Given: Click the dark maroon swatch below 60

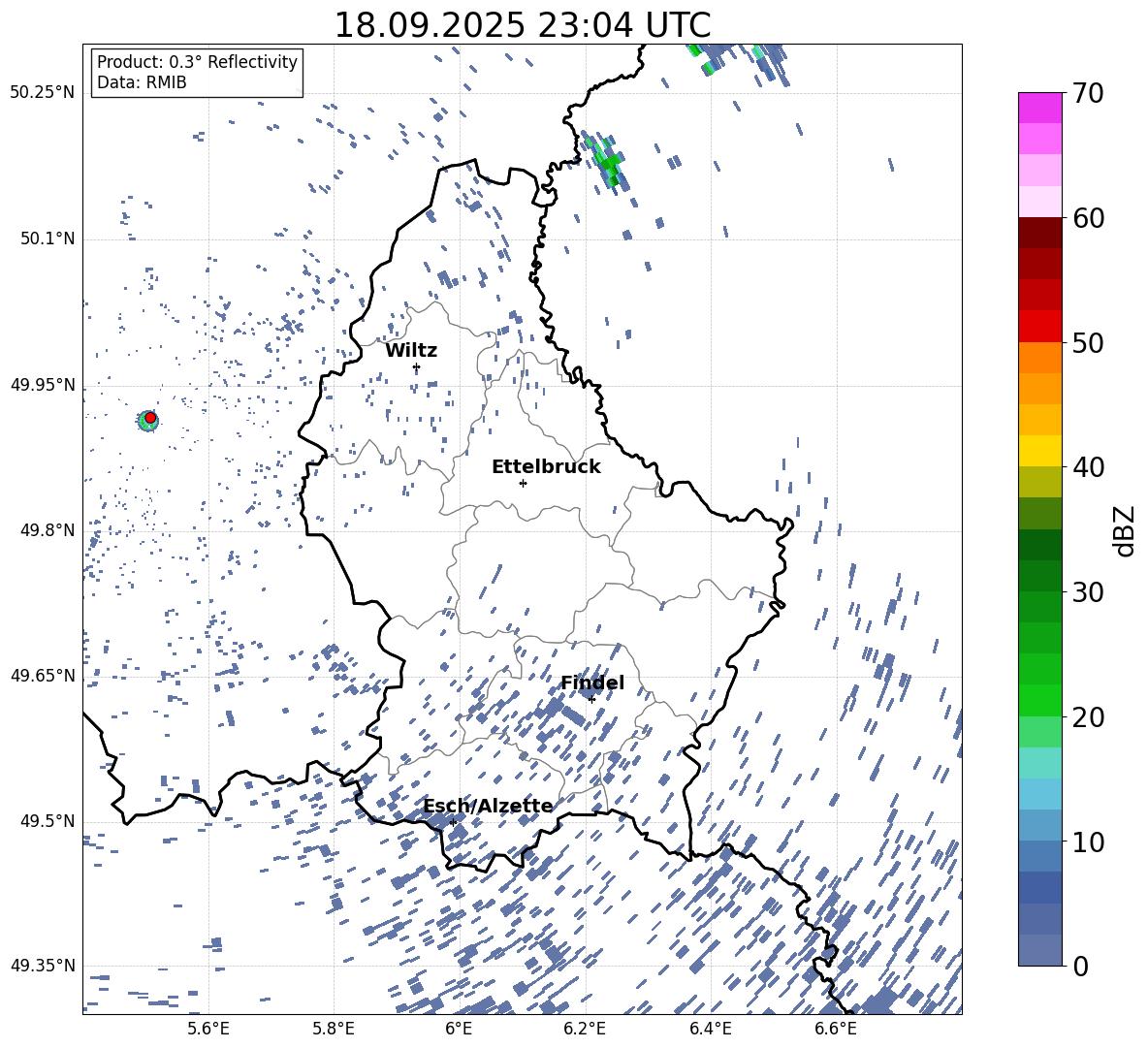Looking at the screenshot, I should [x=1040, y=233].
